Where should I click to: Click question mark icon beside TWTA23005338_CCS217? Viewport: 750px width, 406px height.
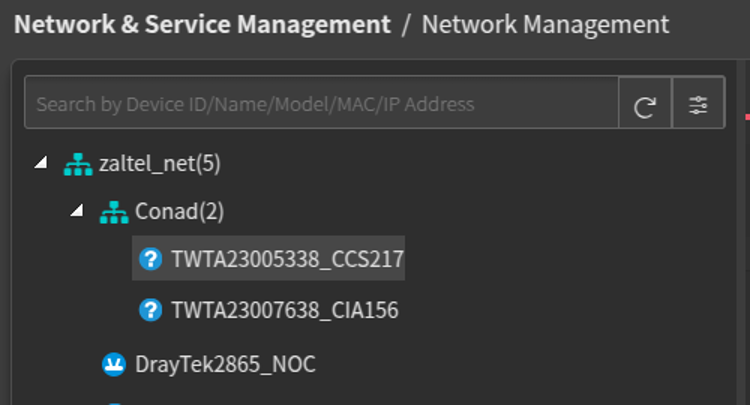point(151,259)
